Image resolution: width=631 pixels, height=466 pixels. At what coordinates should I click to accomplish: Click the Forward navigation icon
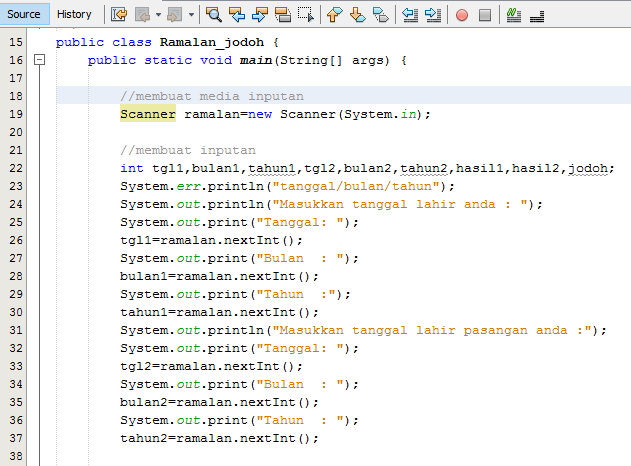[175, 15]
